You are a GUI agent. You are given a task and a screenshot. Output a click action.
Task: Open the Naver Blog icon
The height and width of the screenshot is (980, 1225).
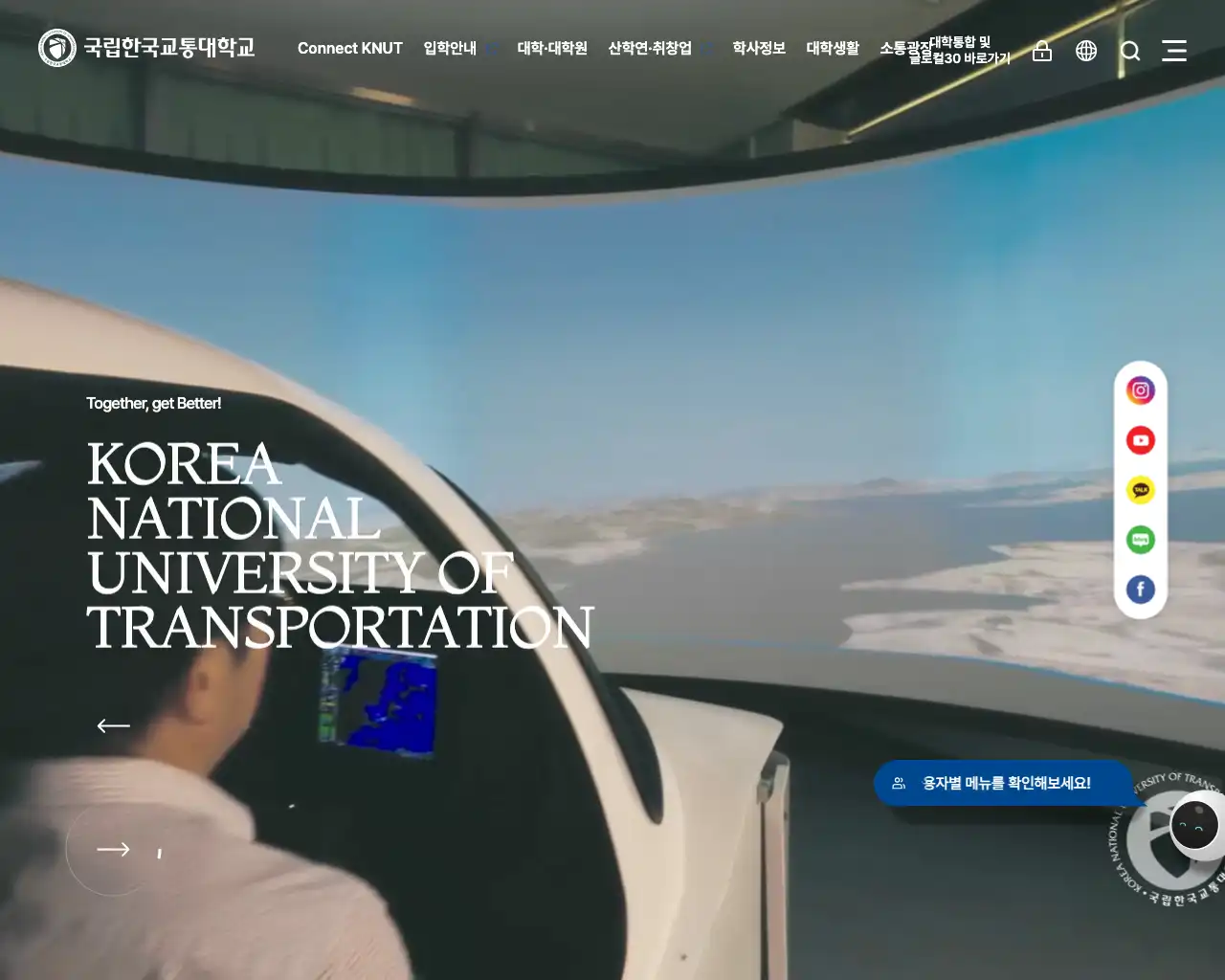coord(1140,540)
